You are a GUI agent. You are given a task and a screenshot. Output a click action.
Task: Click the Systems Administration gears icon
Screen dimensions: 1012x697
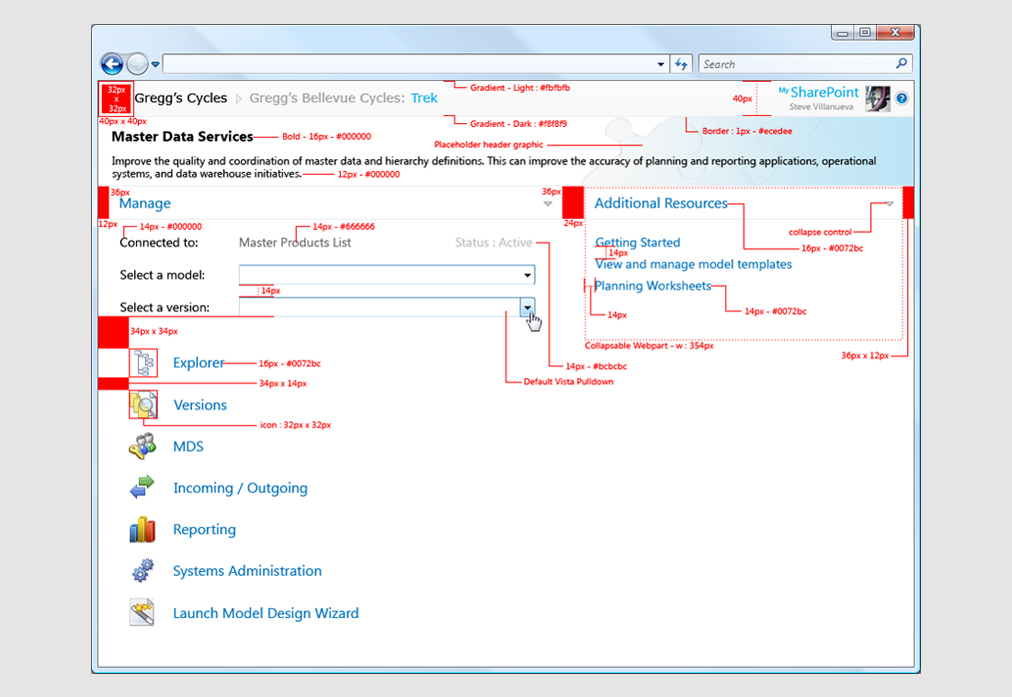[143, 571]
